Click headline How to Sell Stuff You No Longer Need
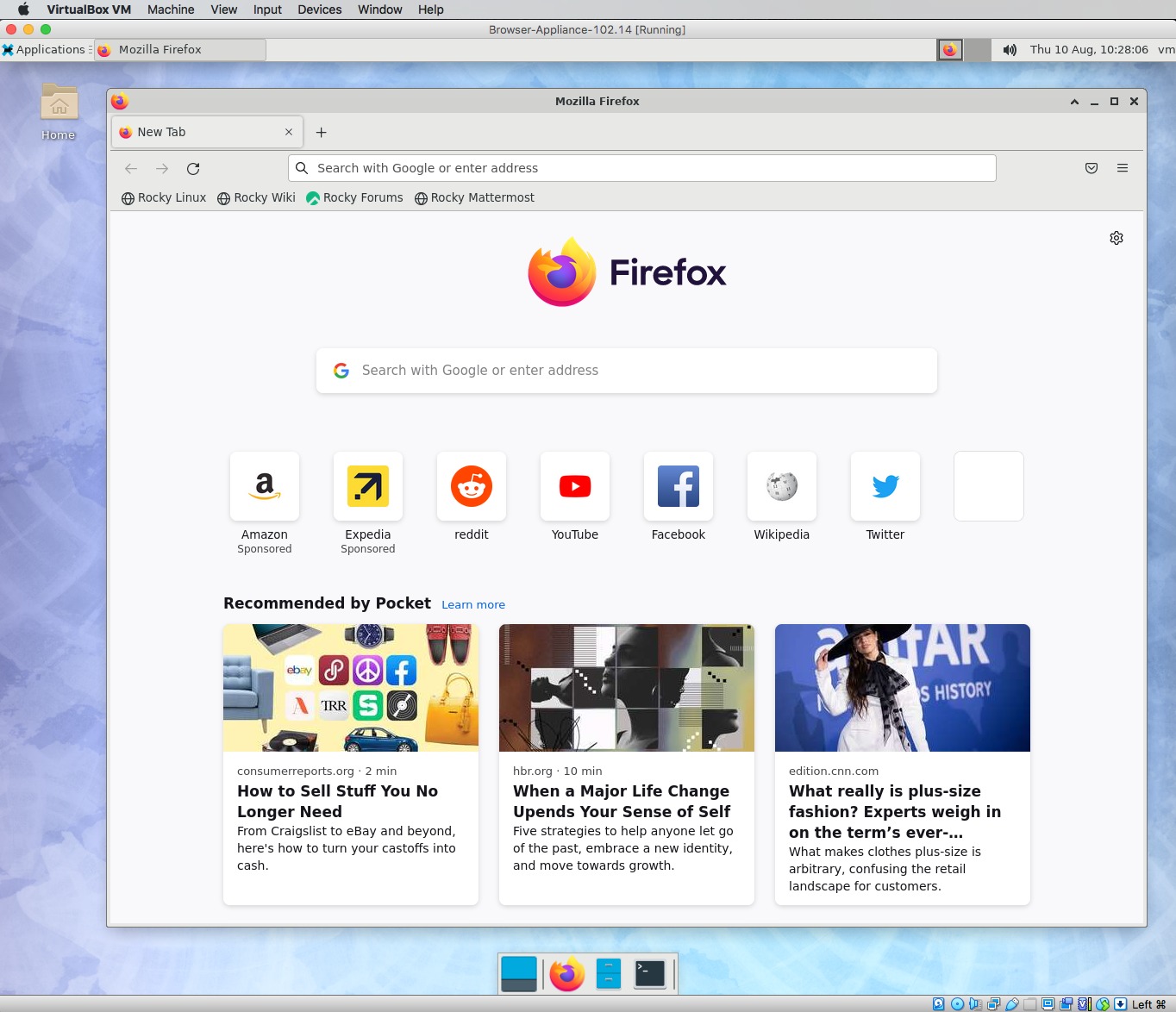This screenshot has height=1012, width=1176. coord(337,802)
